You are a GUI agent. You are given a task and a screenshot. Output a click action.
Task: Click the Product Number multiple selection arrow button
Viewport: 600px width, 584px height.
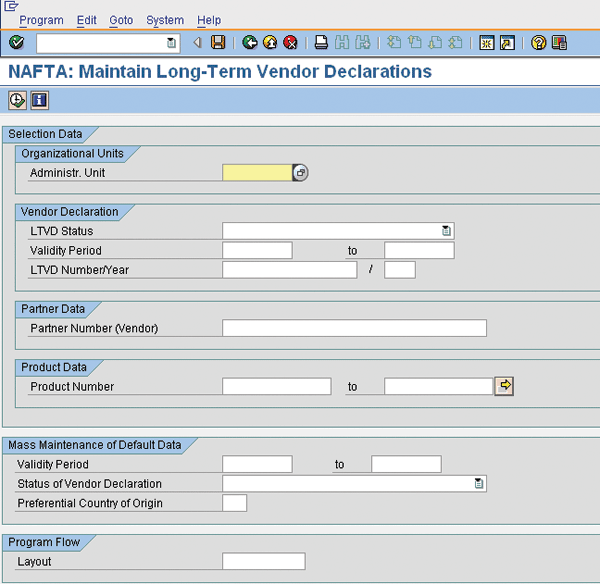504,386
